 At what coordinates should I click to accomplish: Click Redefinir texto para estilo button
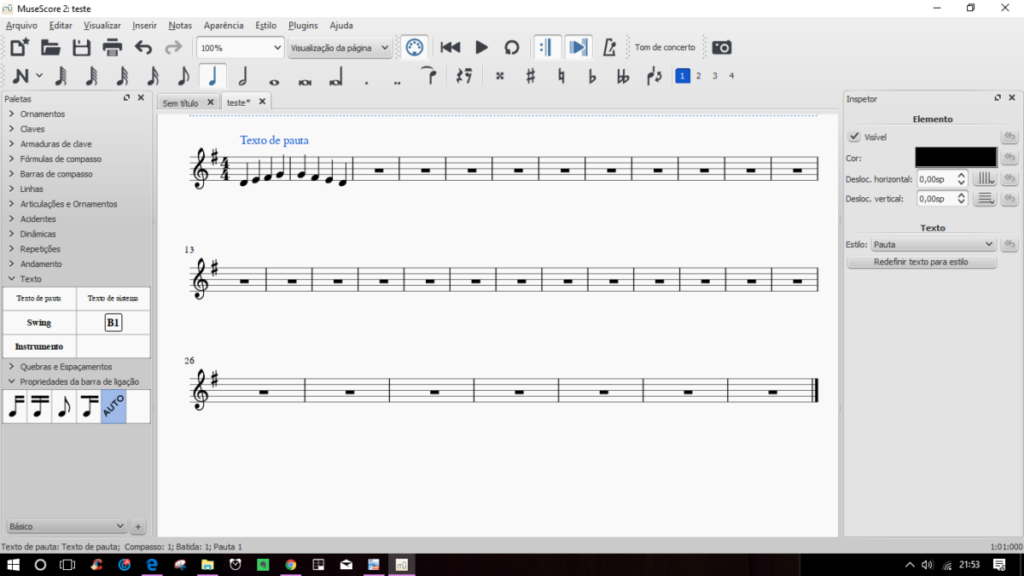(921, 262)
